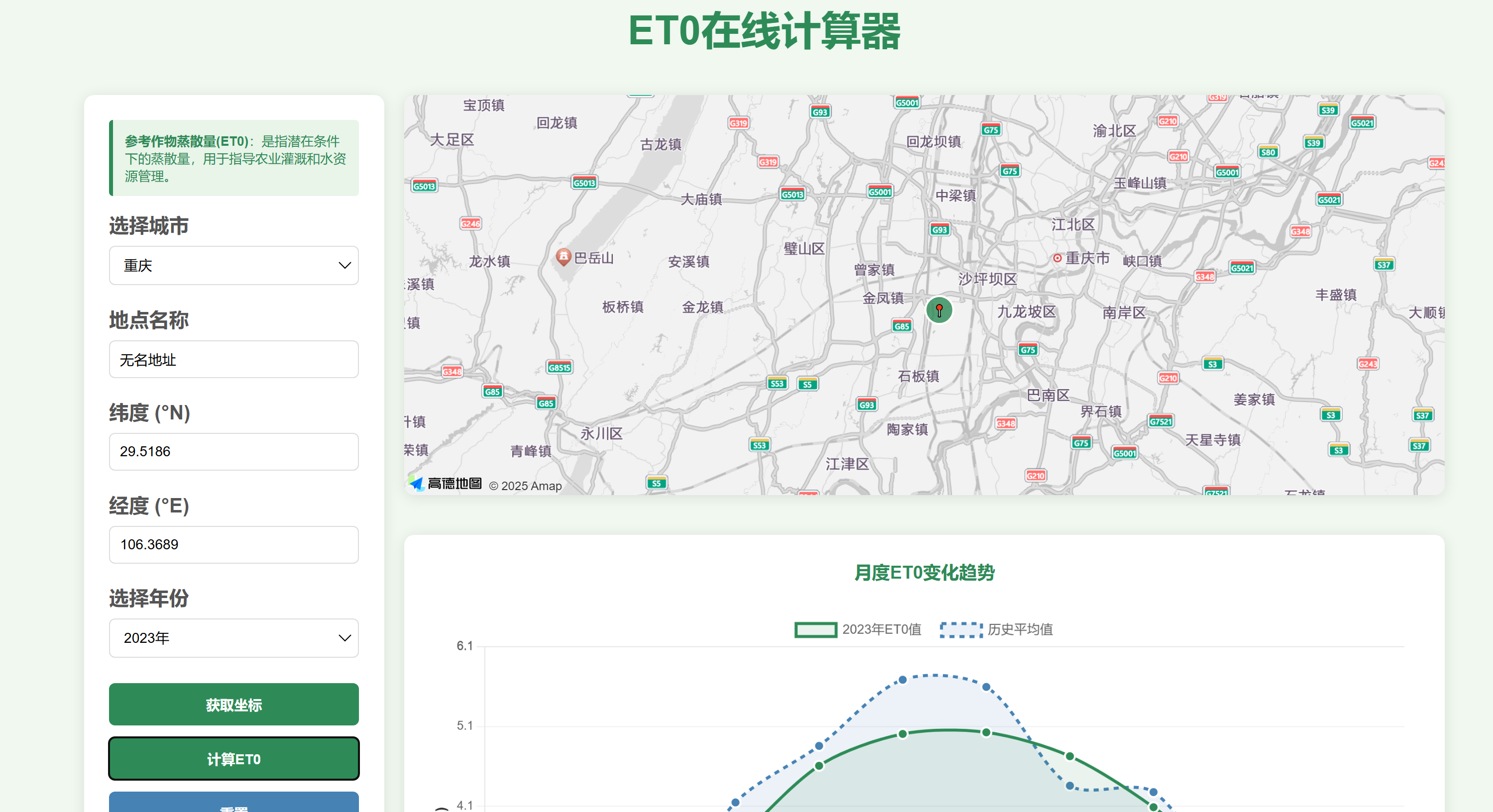Viewport: 1493px width, 812px height.
Task: Click the G246 road shield on map
Action: coord(470,223)
